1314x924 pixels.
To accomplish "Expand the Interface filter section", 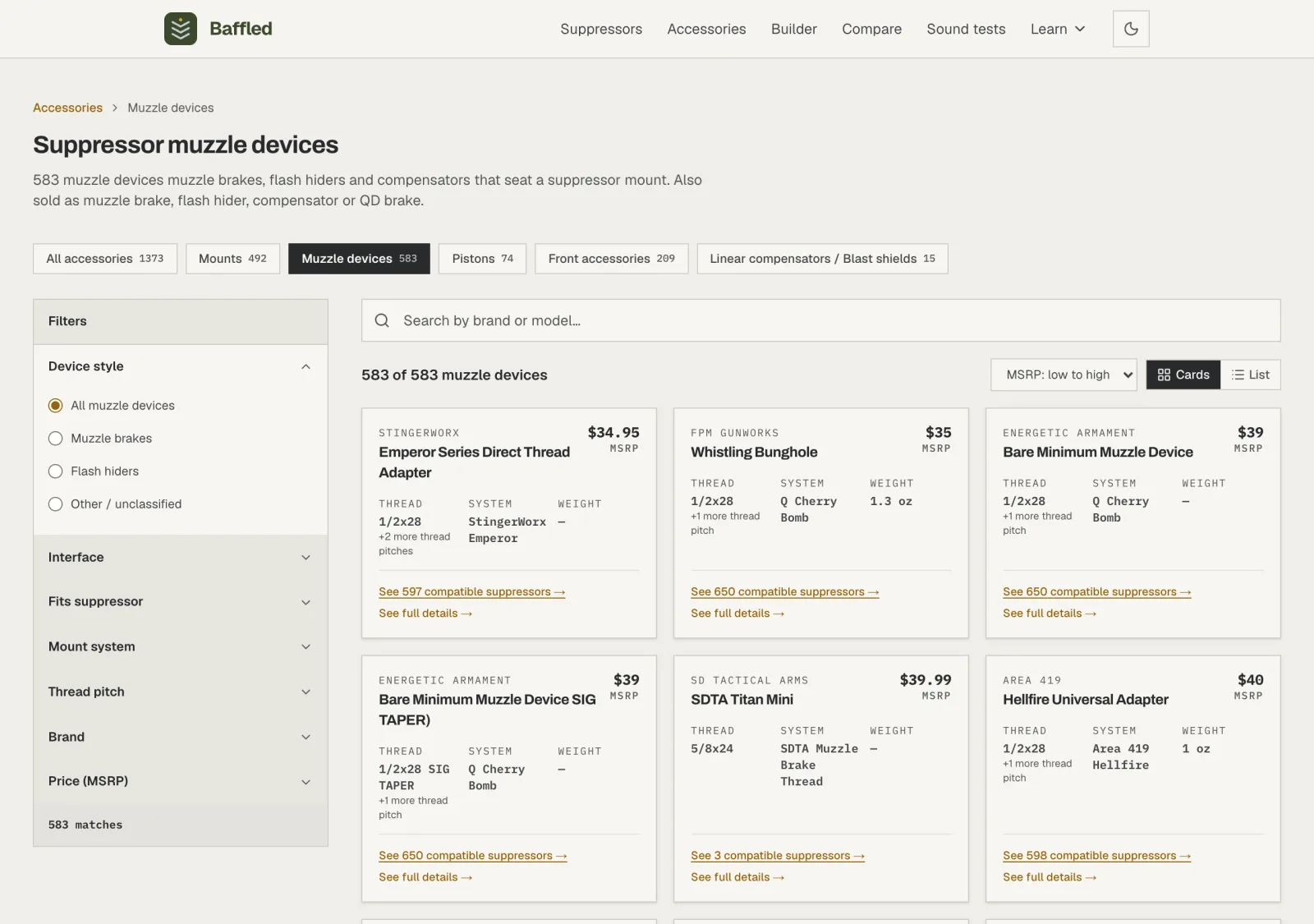I will click(181, 558).
